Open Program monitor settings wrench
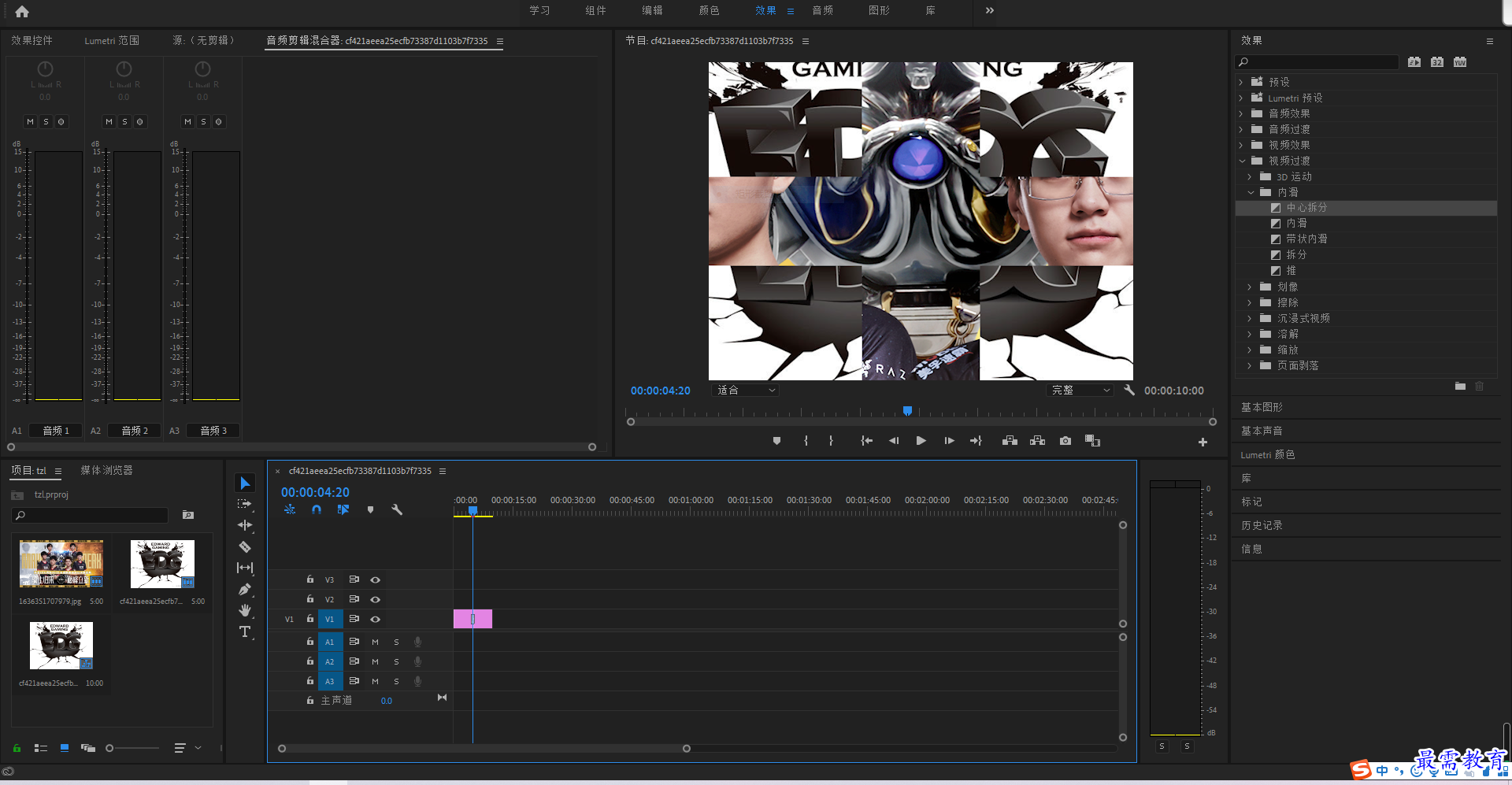The height and width of the screenshot is (785, 1512). [x=1129, y=390]
